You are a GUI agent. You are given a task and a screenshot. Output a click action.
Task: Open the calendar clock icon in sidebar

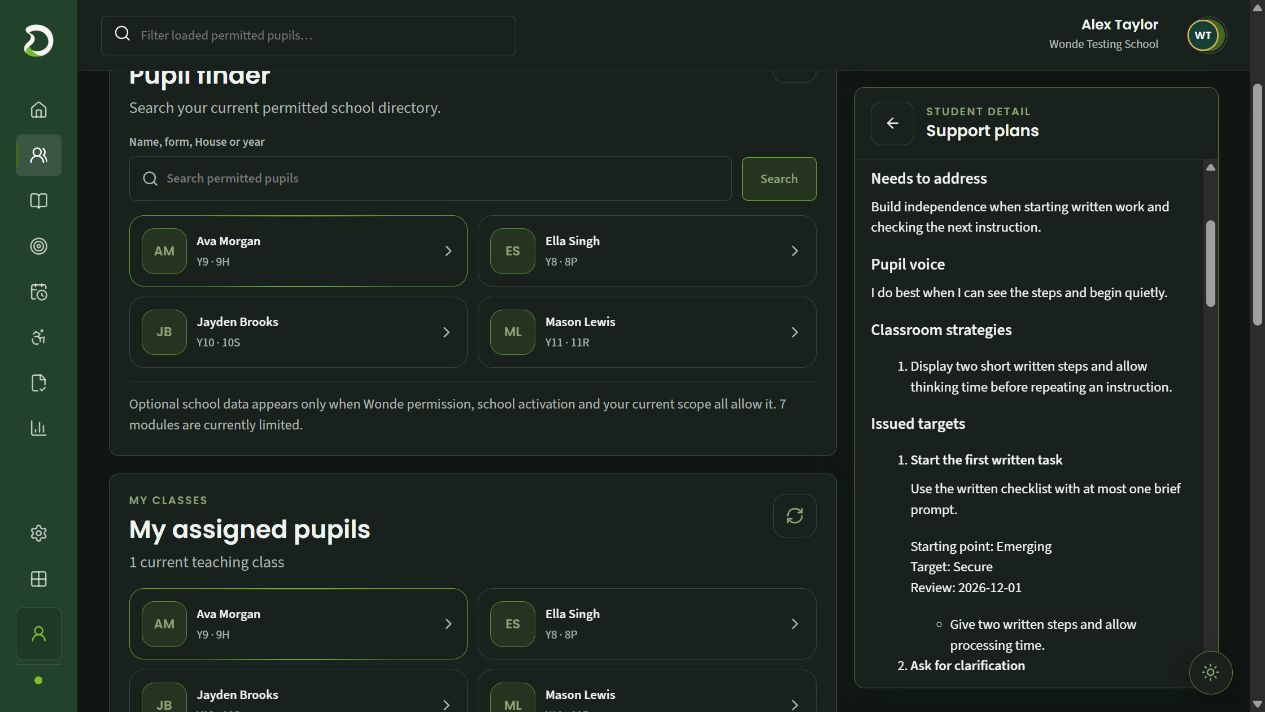pyautogui.click(x=38, y=292)
